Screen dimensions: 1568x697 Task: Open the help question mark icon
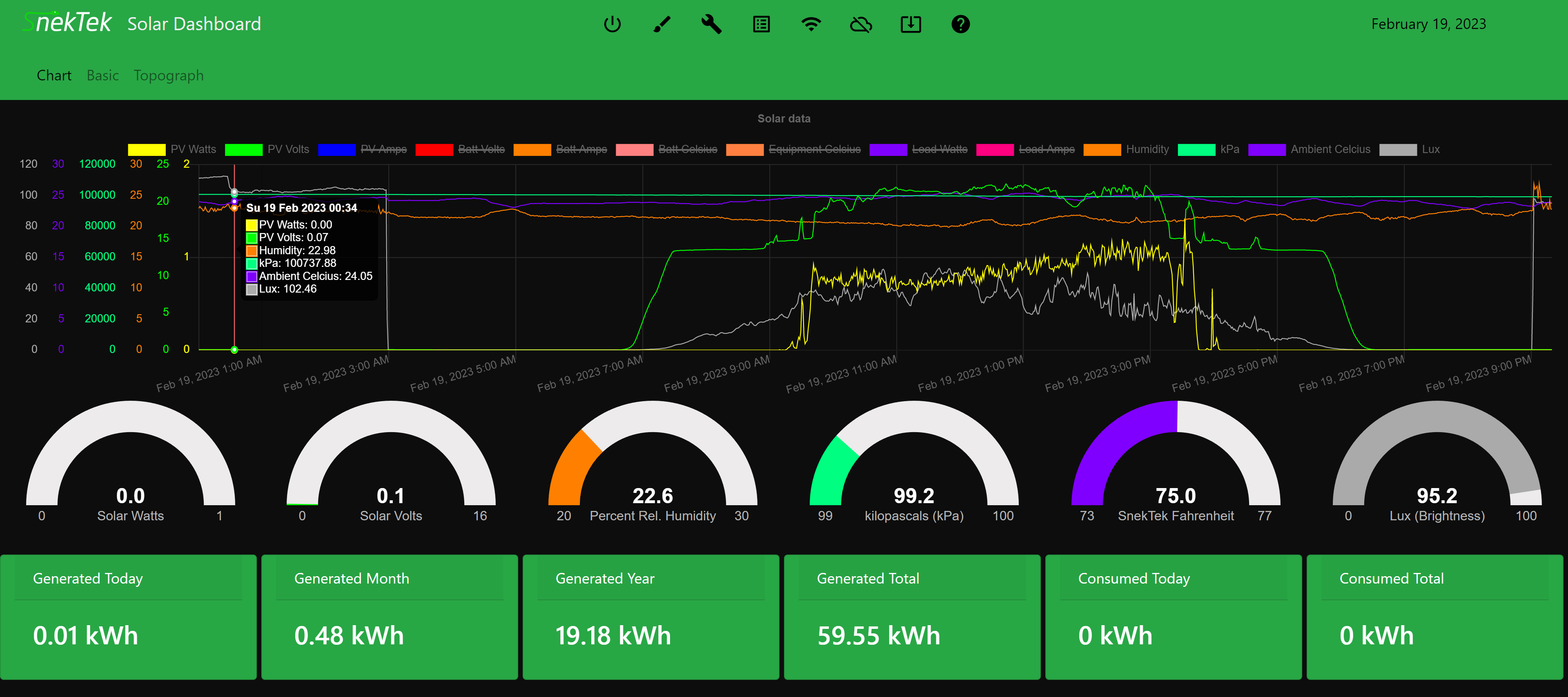(960, 24)
